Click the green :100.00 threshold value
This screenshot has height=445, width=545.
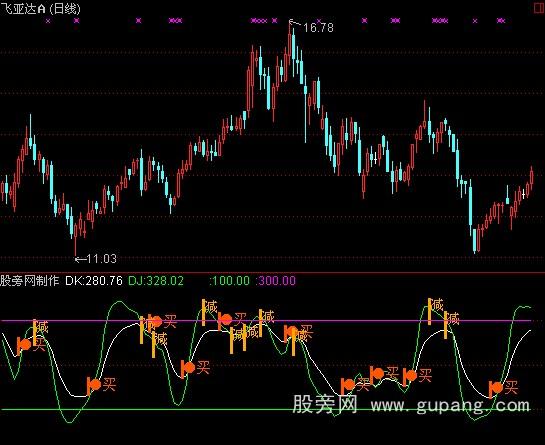[x=229, y=281]
